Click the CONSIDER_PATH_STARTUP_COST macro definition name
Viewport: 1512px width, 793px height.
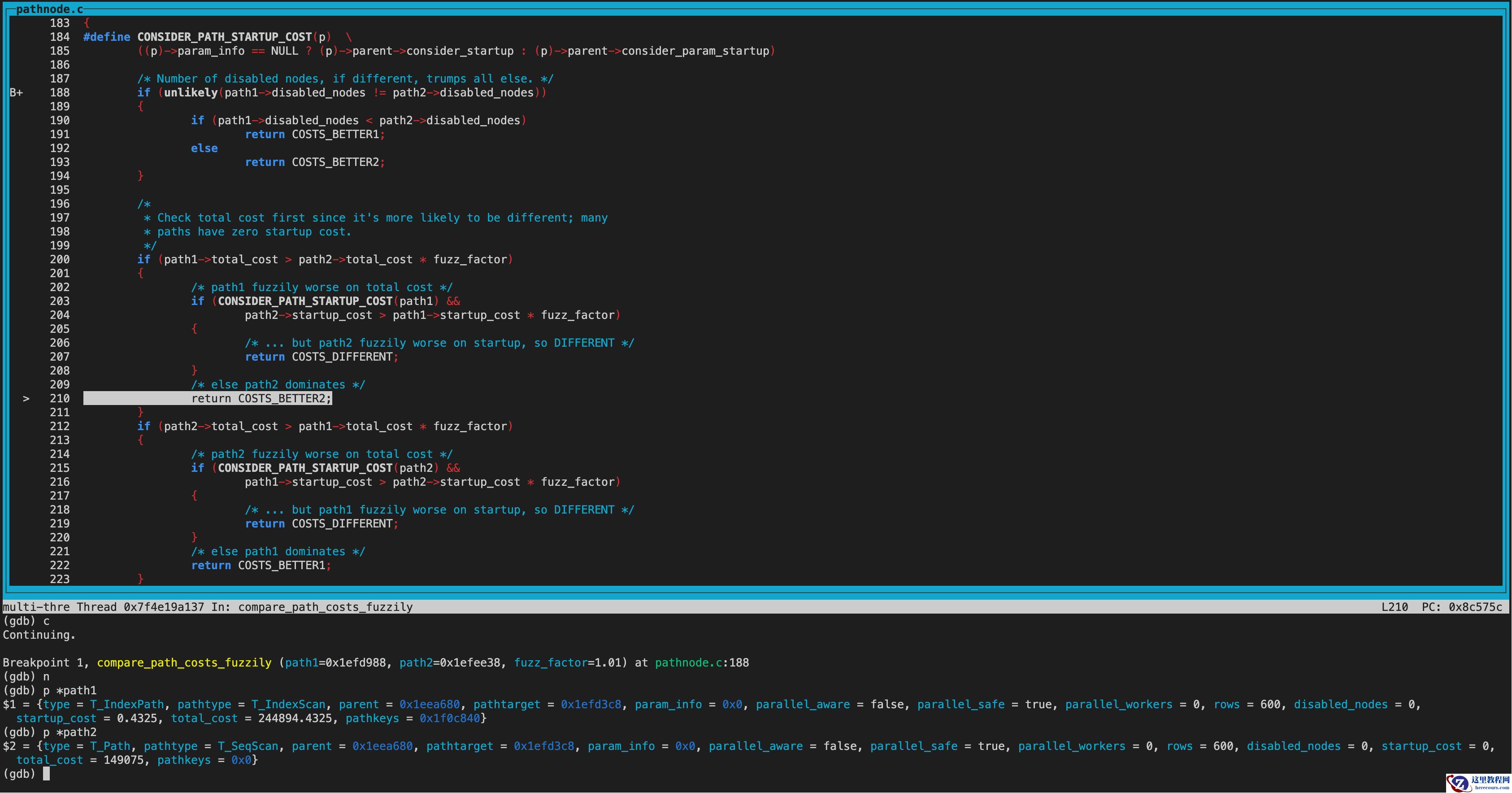[225, 37]
